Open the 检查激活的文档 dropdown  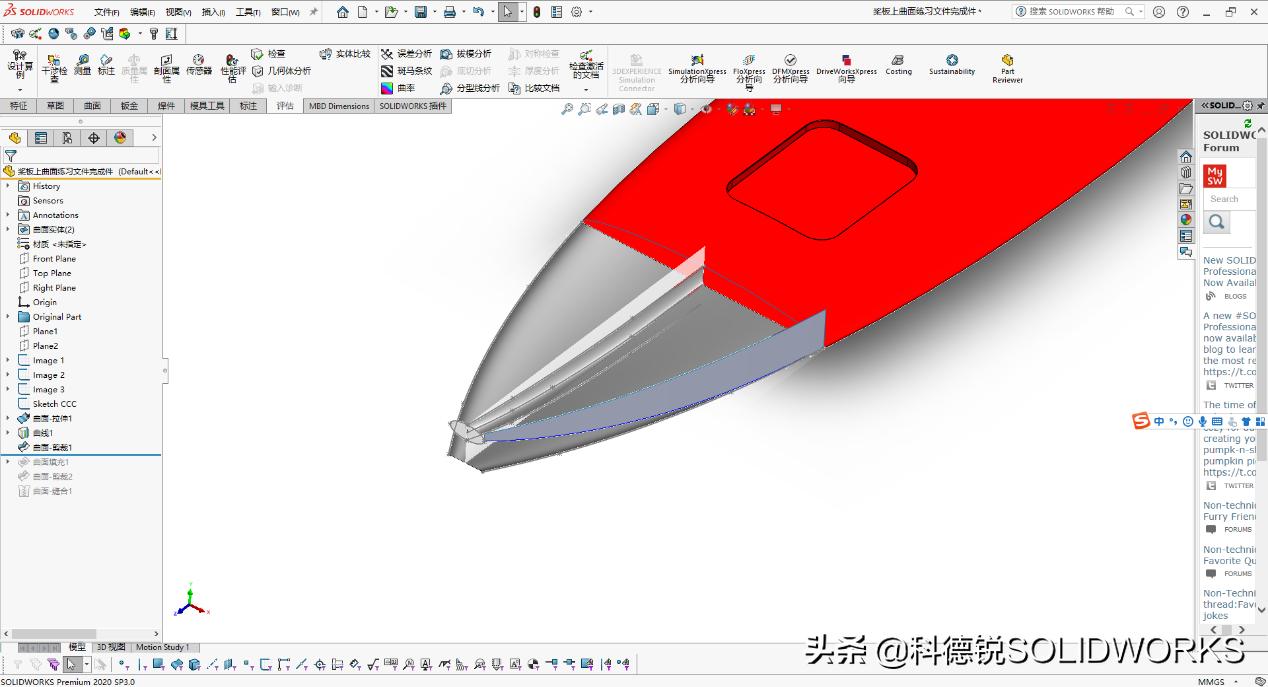pos(586,90)
